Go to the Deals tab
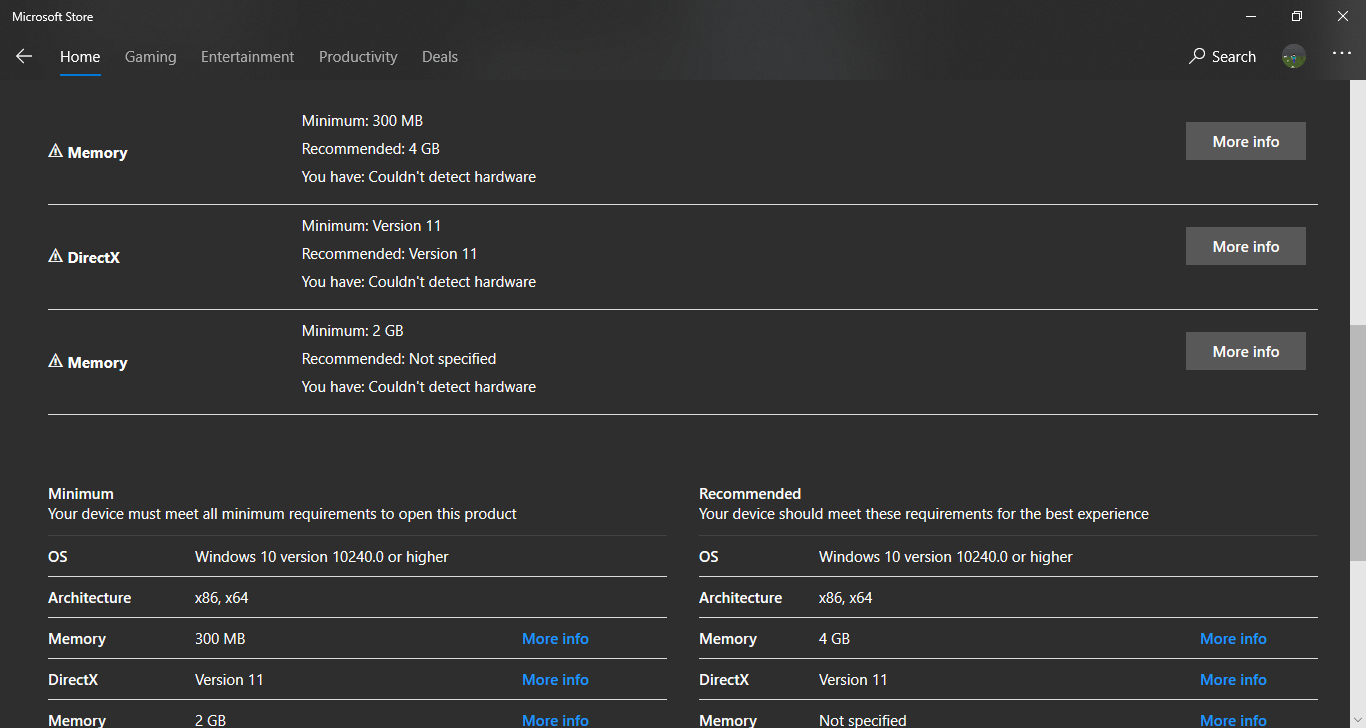 point(440,57)
